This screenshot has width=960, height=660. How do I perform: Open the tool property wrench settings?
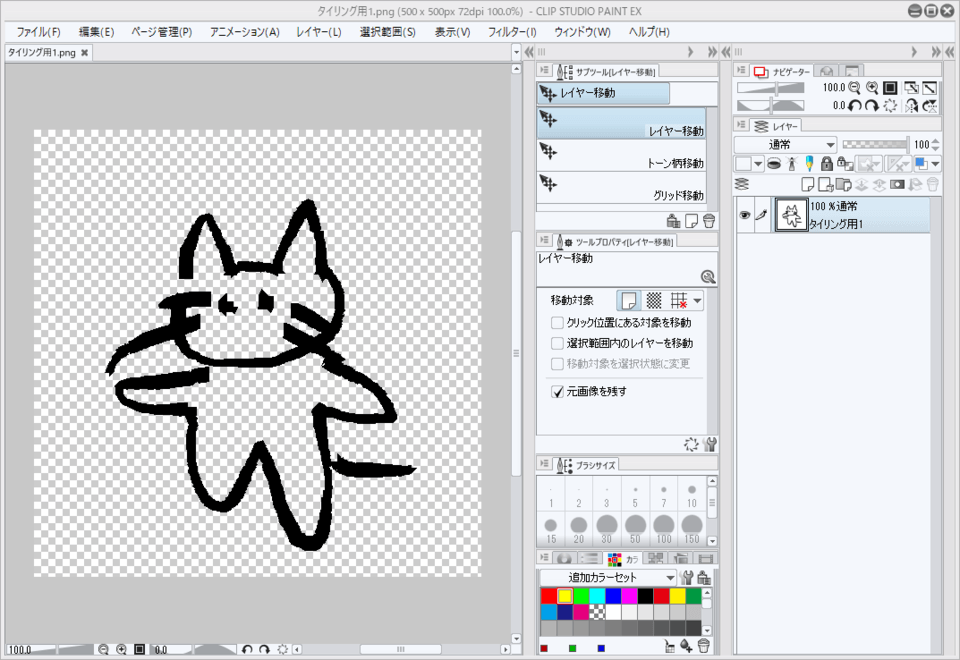tap(710, 445)
